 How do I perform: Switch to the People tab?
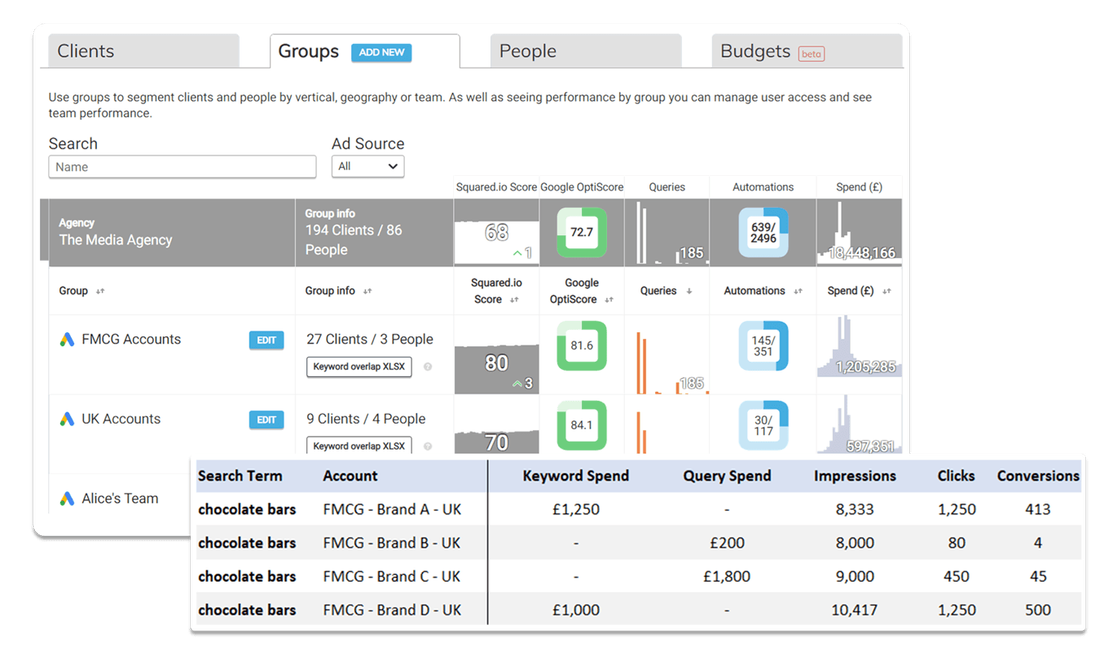point(586,51)
